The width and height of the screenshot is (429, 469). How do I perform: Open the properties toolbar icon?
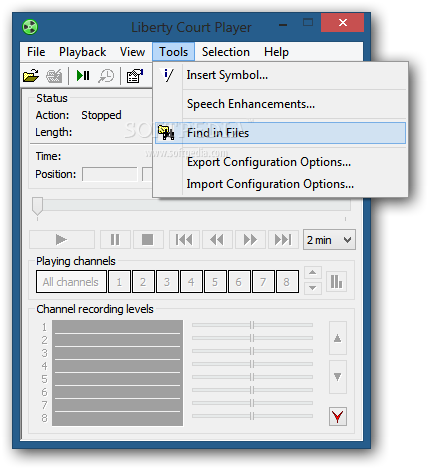[135, 76]
